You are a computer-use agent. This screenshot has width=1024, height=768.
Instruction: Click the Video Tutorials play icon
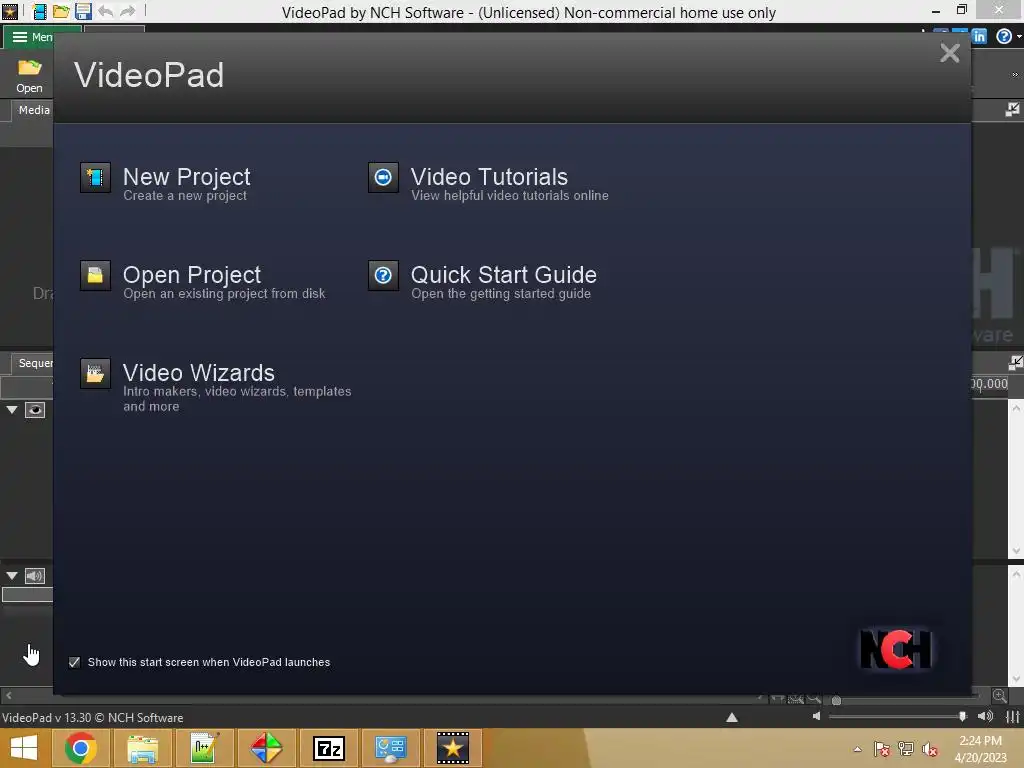pyautogui.click(x=383, y=177)
